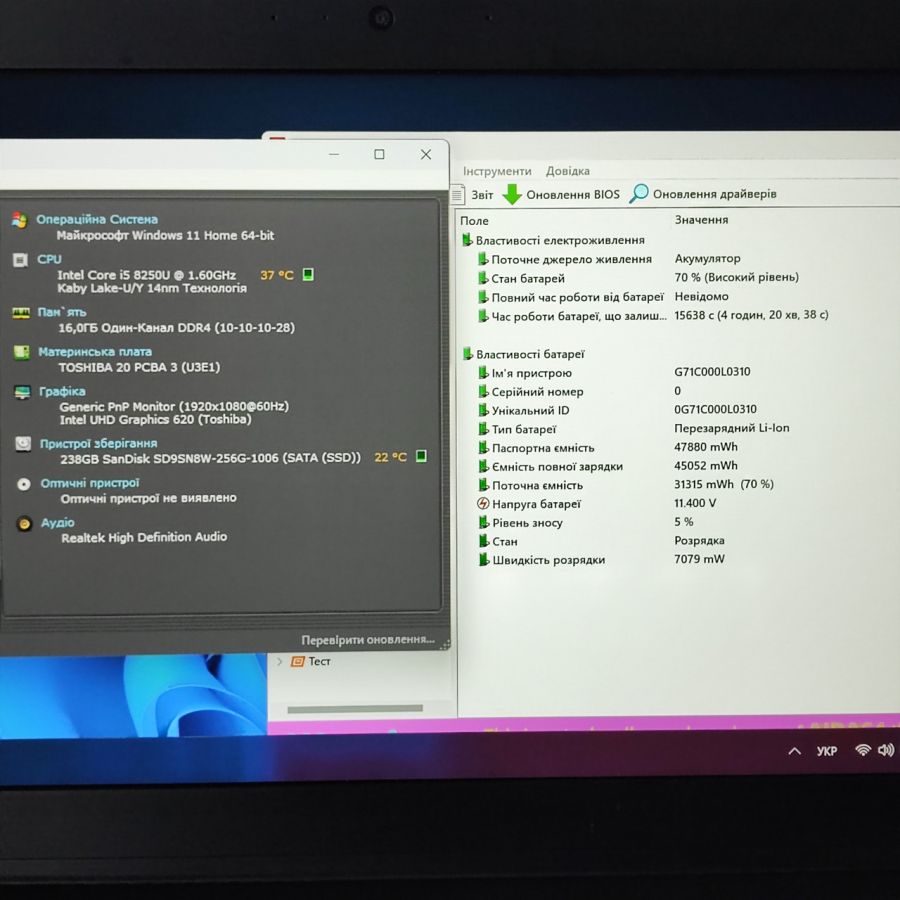
Task: Click the green CPU temperature indicator
Action: pyautogui.click(x=308, y=274)
